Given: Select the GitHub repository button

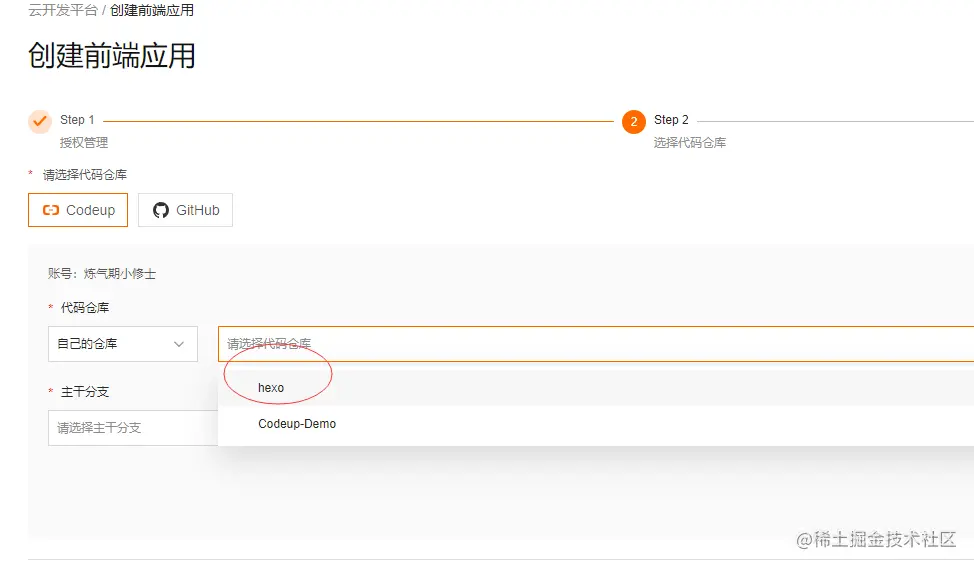Looking at the screenshot, I should coord(185,210).
